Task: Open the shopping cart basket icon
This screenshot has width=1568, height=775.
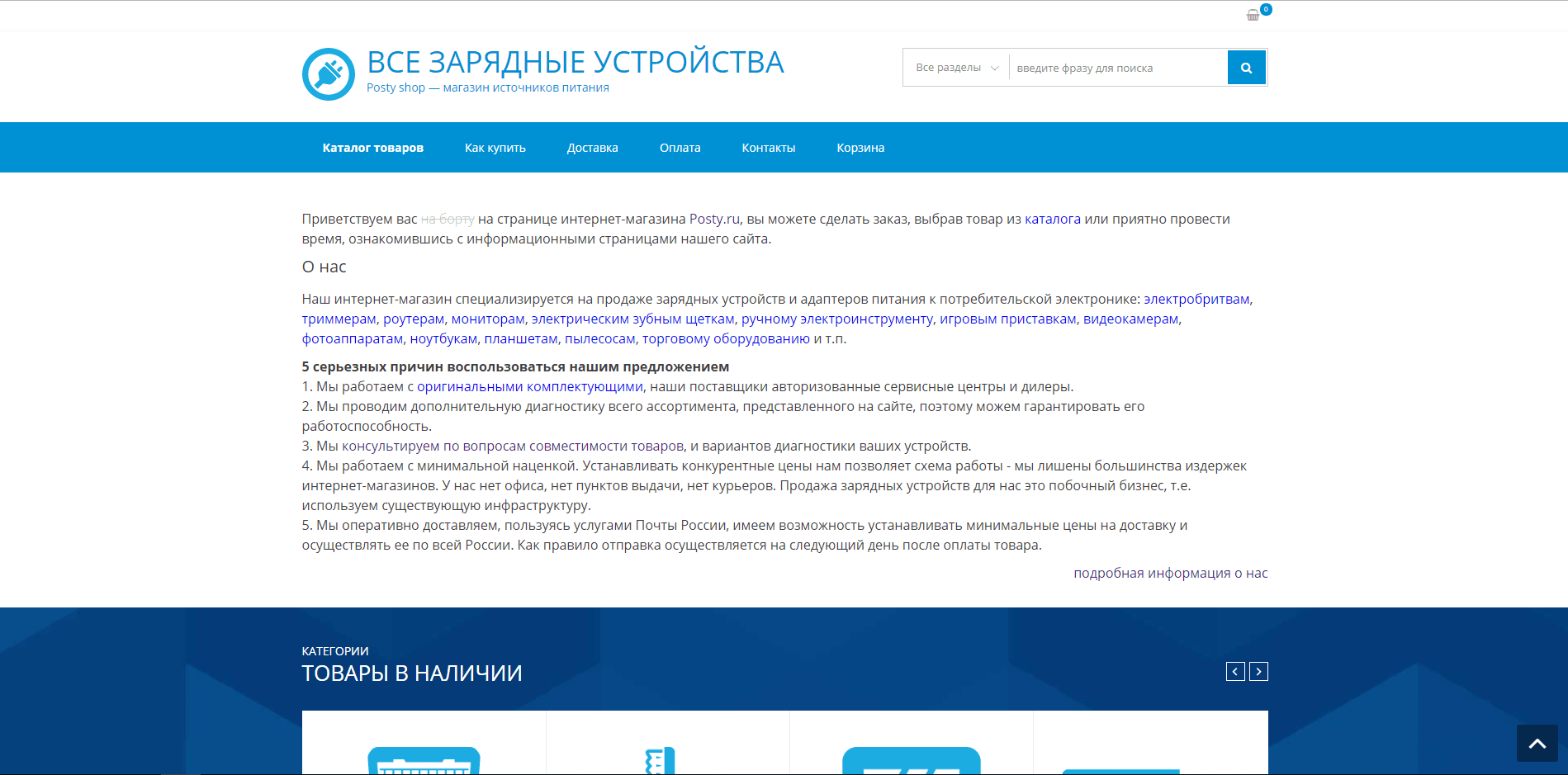Action: (1253, 15)
